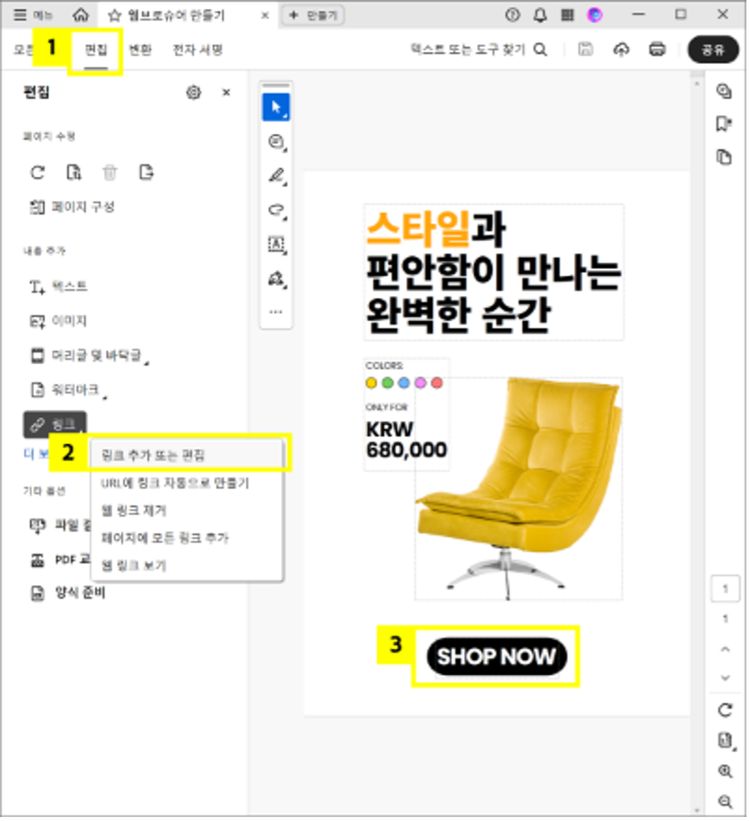Star the 웹브로슈어 만들기 document tab

(114, 15)
